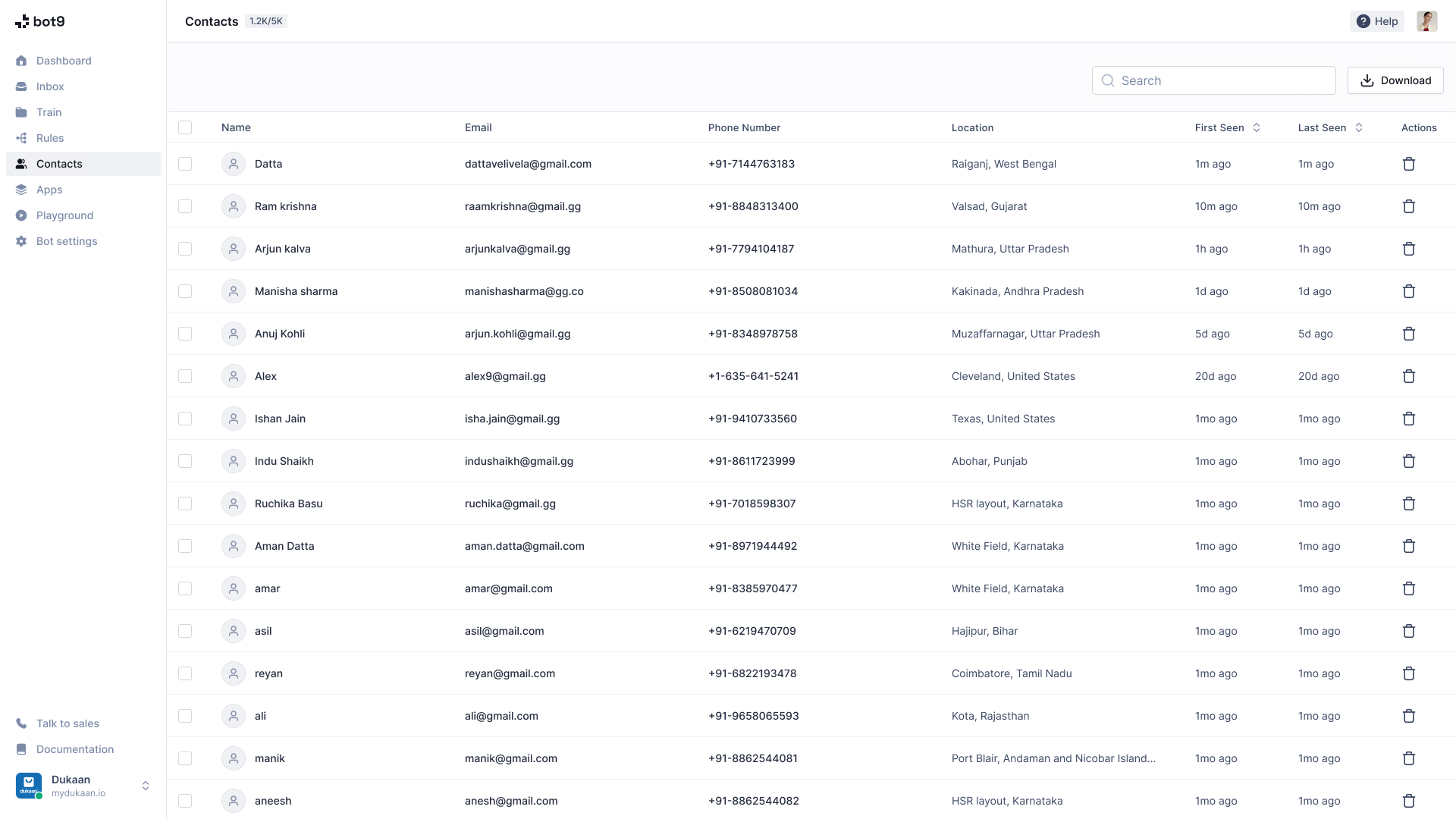Click the bot9 logo
This screenshot has height=819, width=1456.
point(40,21)
